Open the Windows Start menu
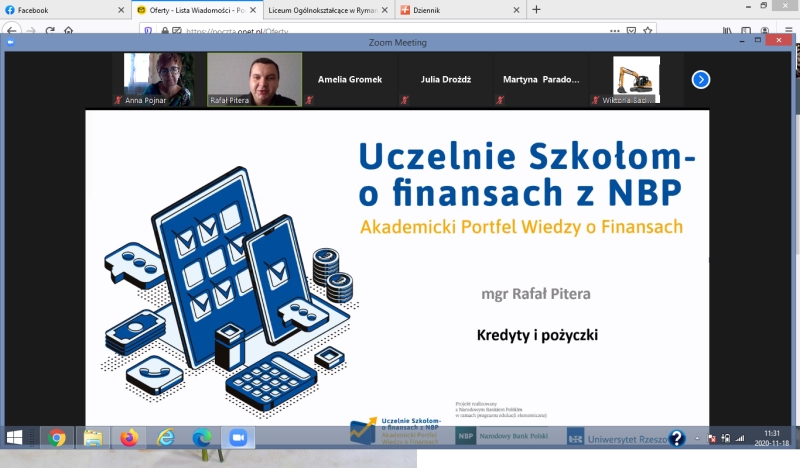Image resolution: width=800 pixels, height=468 pixels. (15, 438)
